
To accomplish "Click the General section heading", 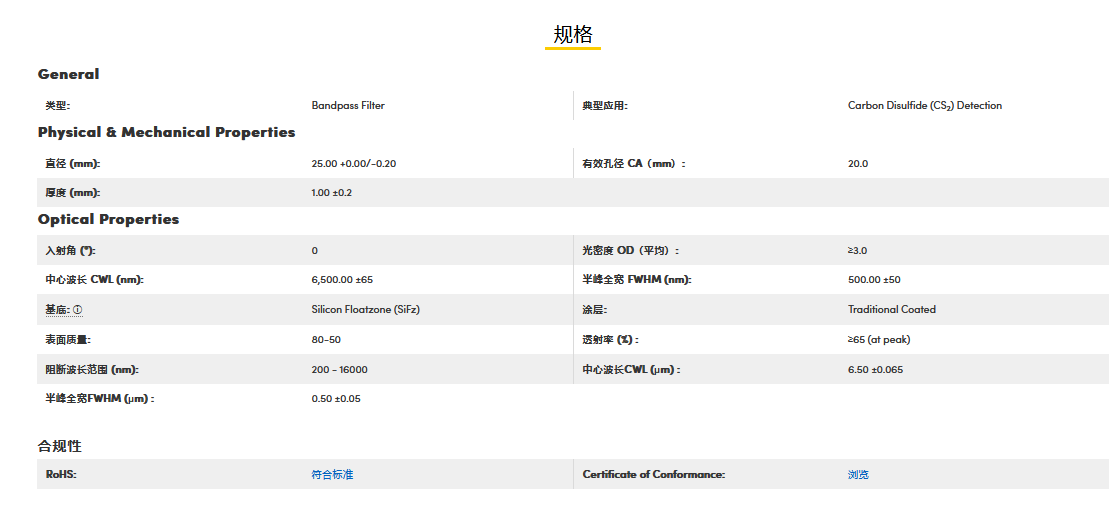I will 68,74.
